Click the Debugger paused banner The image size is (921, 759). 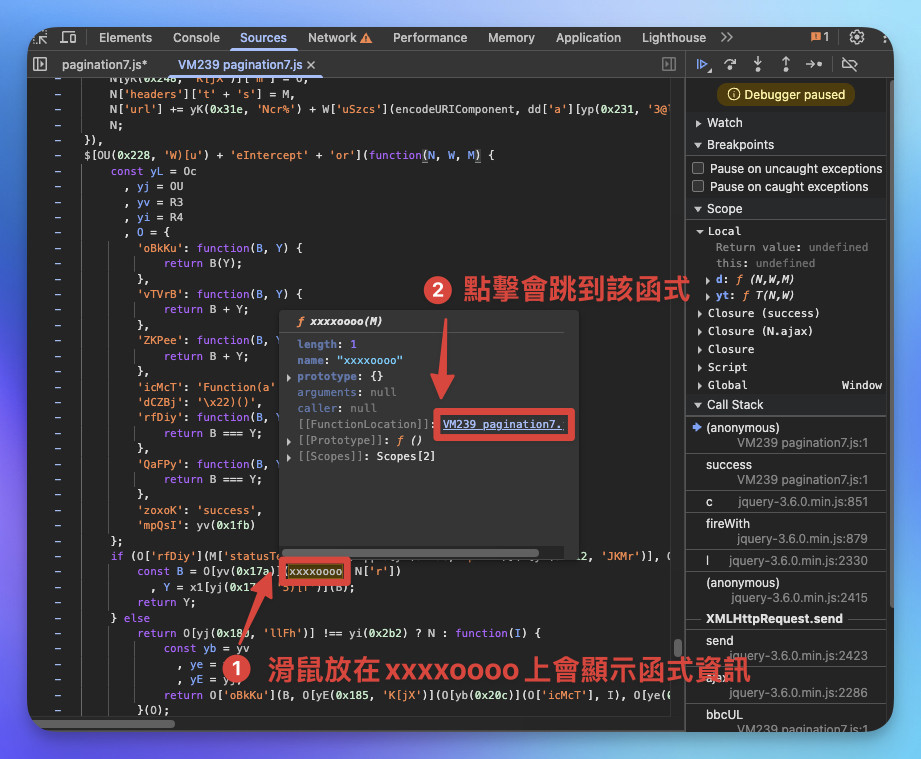tap(786, 95)
